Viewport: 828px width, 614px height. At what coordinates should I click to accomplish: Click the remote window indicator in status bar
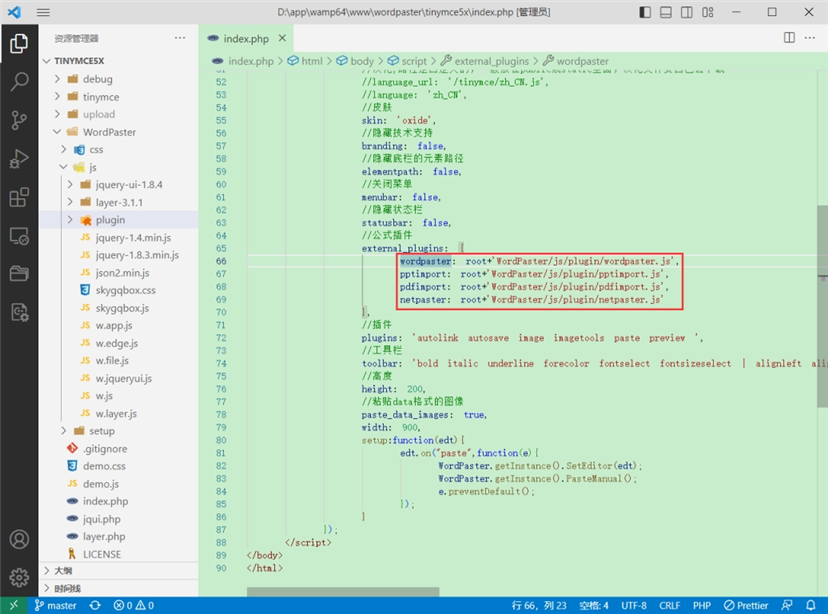tap(14, 605)
